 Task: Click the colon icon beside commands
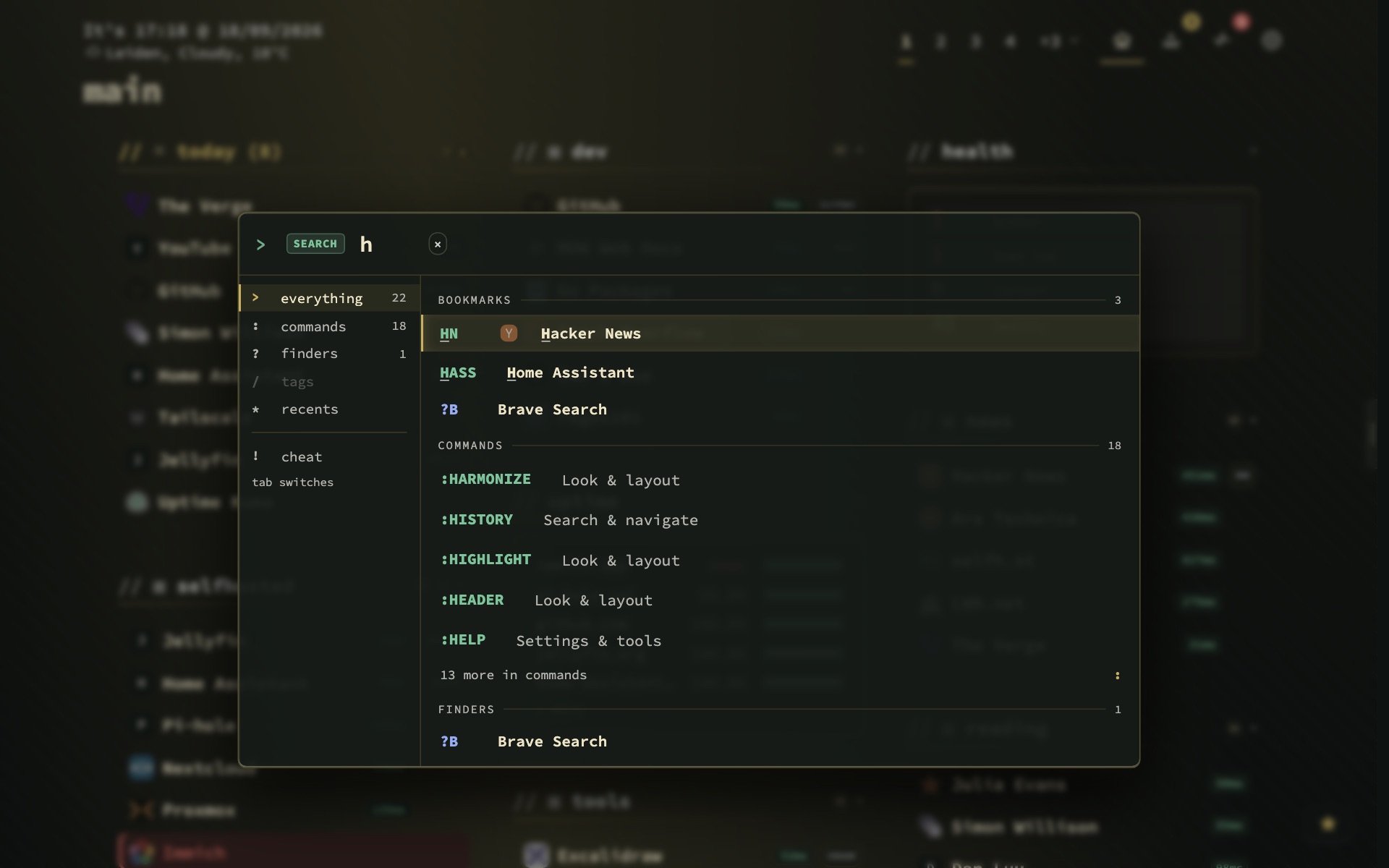[255, 326]
